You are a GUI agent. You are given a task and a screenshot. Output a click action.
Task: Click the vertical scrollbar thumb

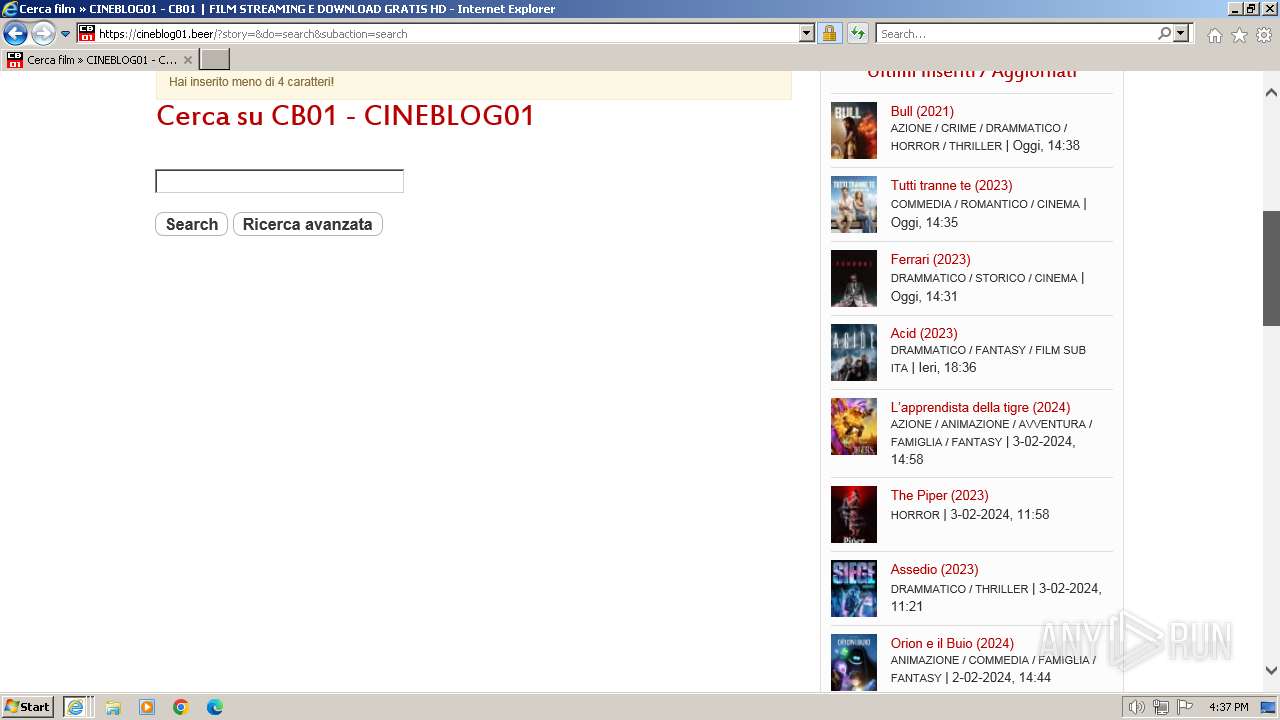[x=1271, y=268]
